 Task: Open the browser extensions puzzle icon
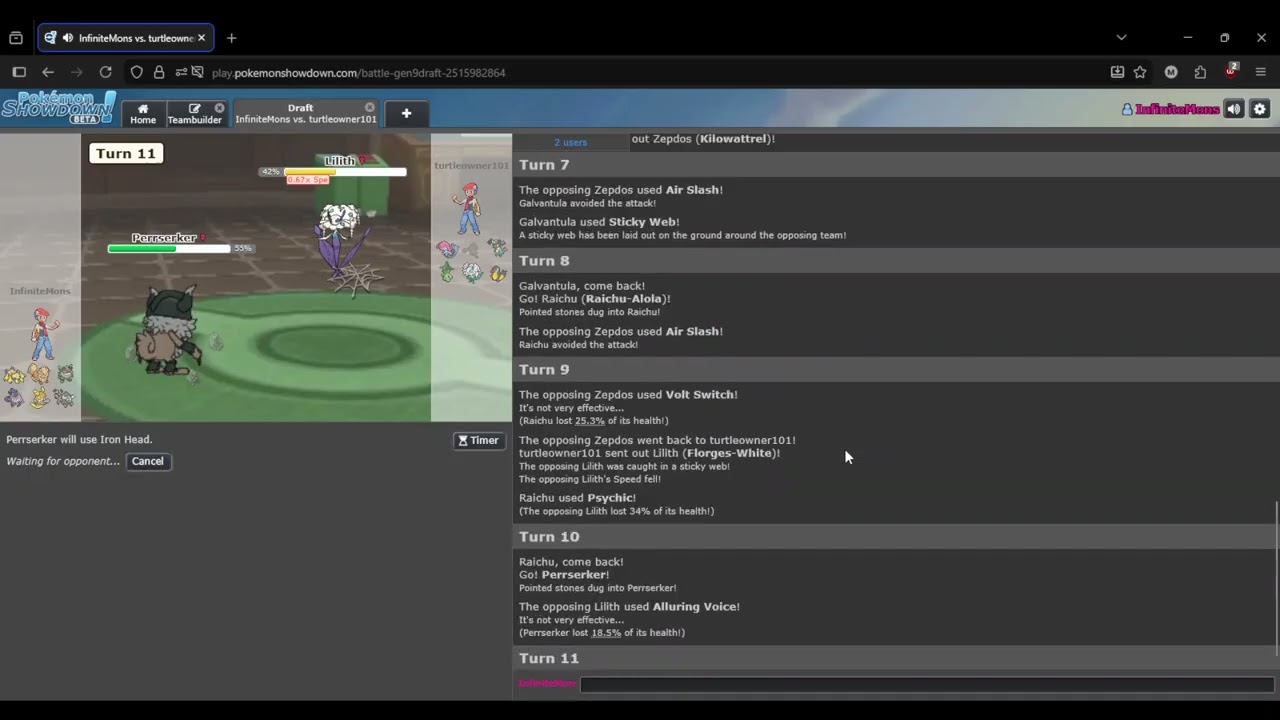click(1200, 72)
